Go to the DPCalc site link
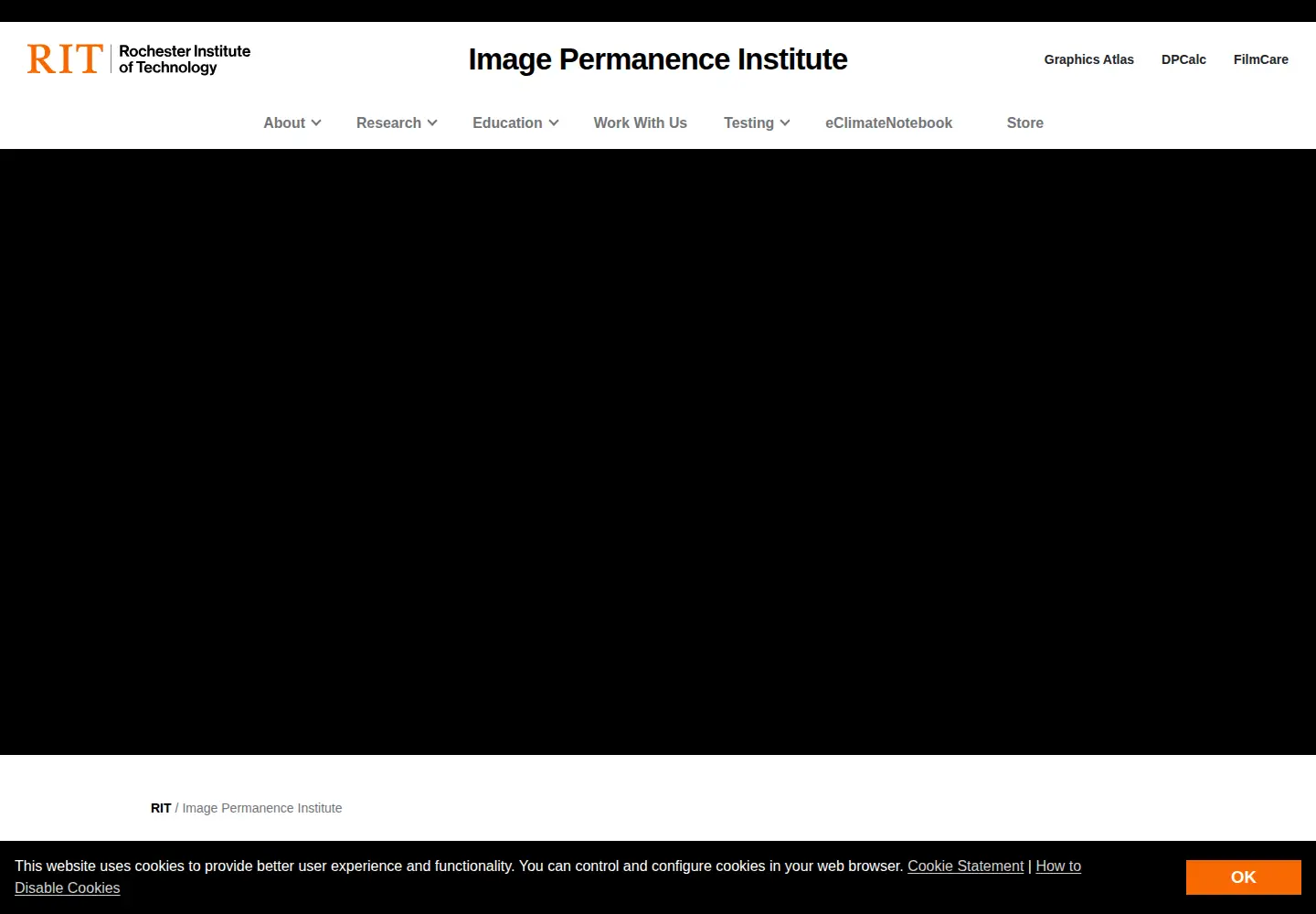The height and width of the screenshot is (914, 1316). [1183, 59]
